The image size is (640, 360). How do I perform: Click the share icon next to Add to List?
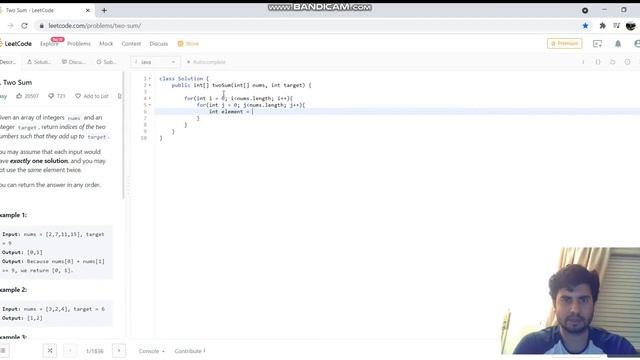click(x=120, y=96)
